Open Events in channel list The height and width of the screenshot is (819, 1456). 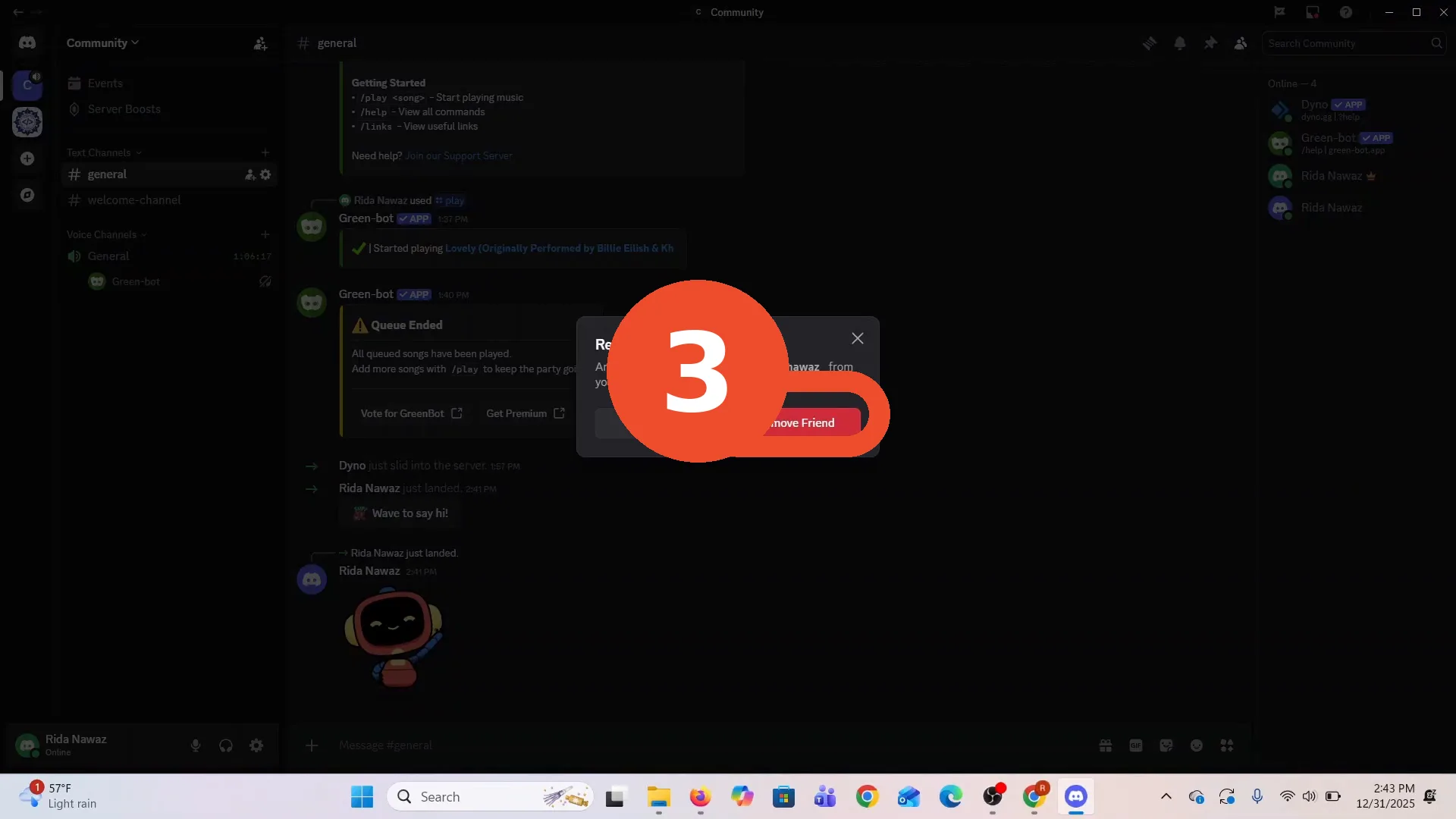(167, 83)
